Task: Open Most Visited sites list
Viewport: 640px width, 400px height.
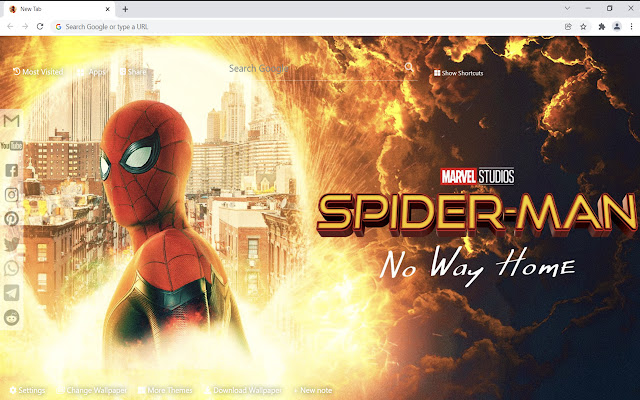Action: 38,72
